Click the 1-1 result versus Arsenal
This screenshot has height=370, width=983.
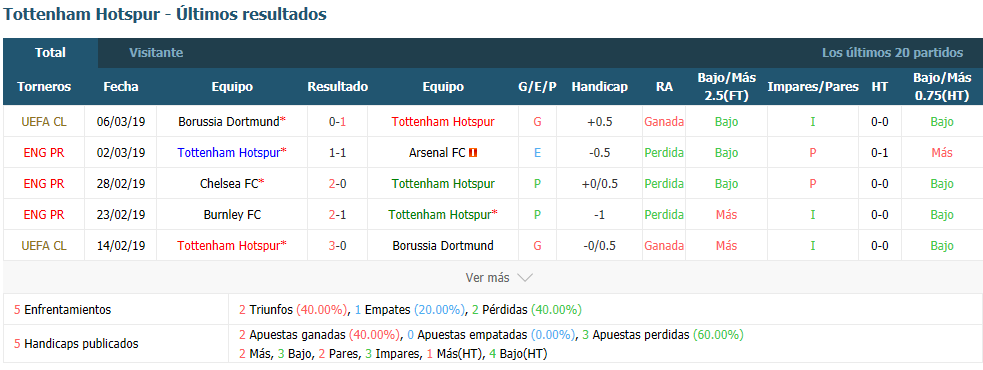(x=337, y=152)
